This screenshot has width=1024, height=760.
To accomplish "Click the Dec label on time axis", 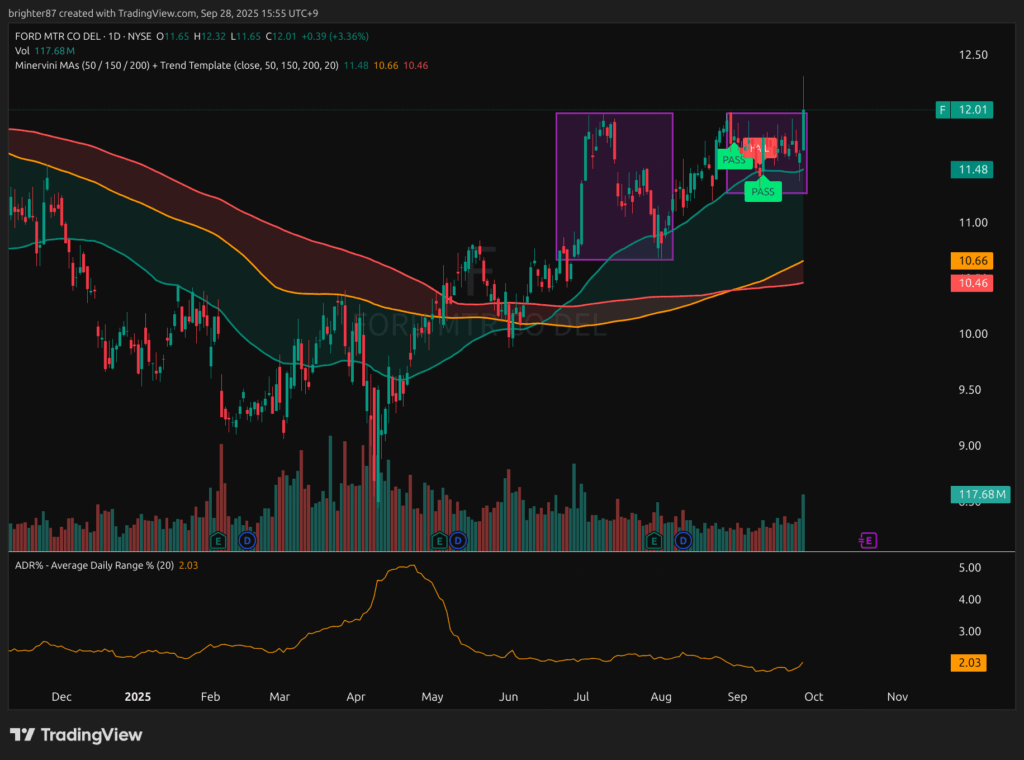I will [x=61, y=697].
